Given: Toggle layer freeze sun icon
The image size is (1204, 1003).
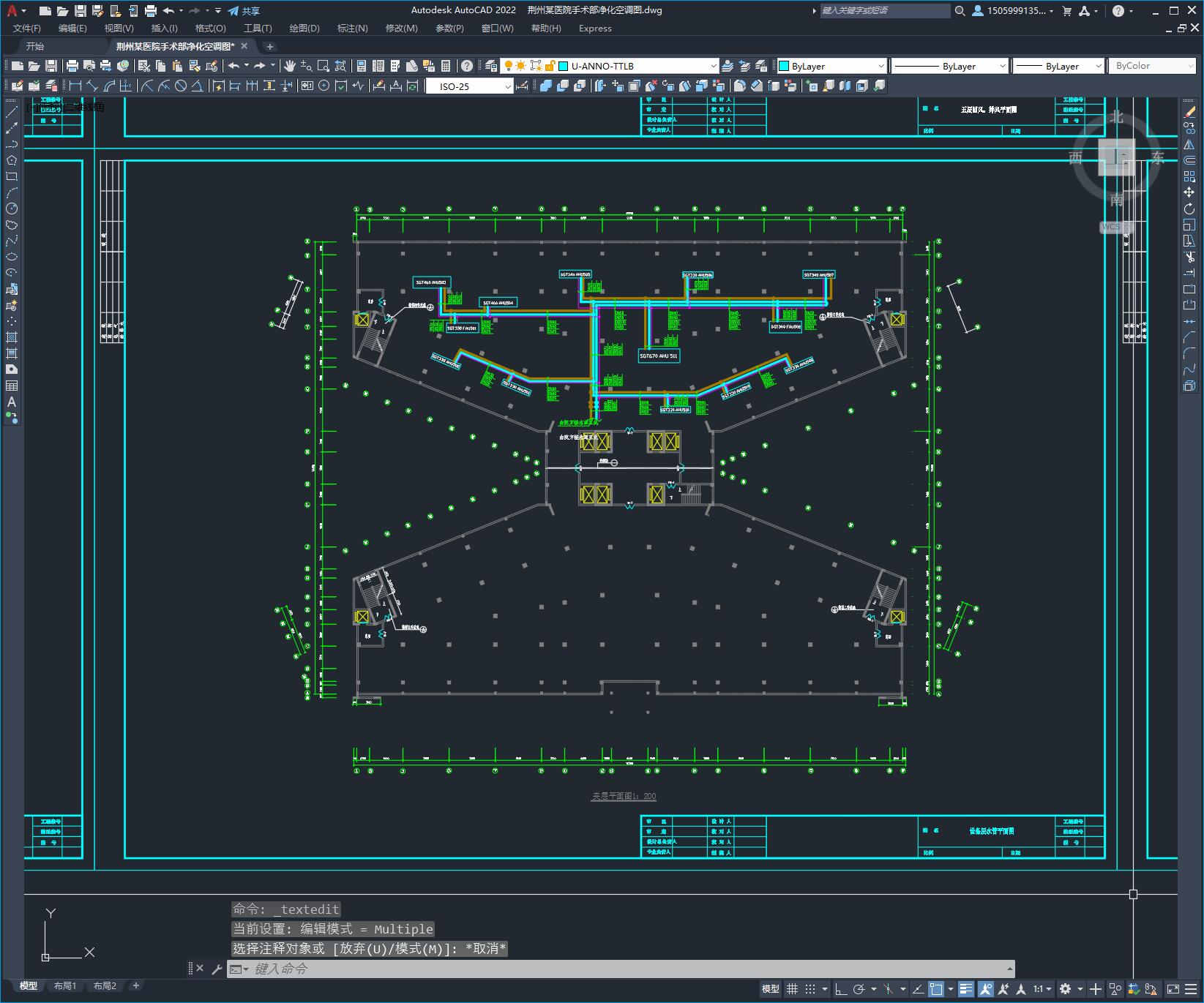Looking at the screenshot, I should coord(521,66).
